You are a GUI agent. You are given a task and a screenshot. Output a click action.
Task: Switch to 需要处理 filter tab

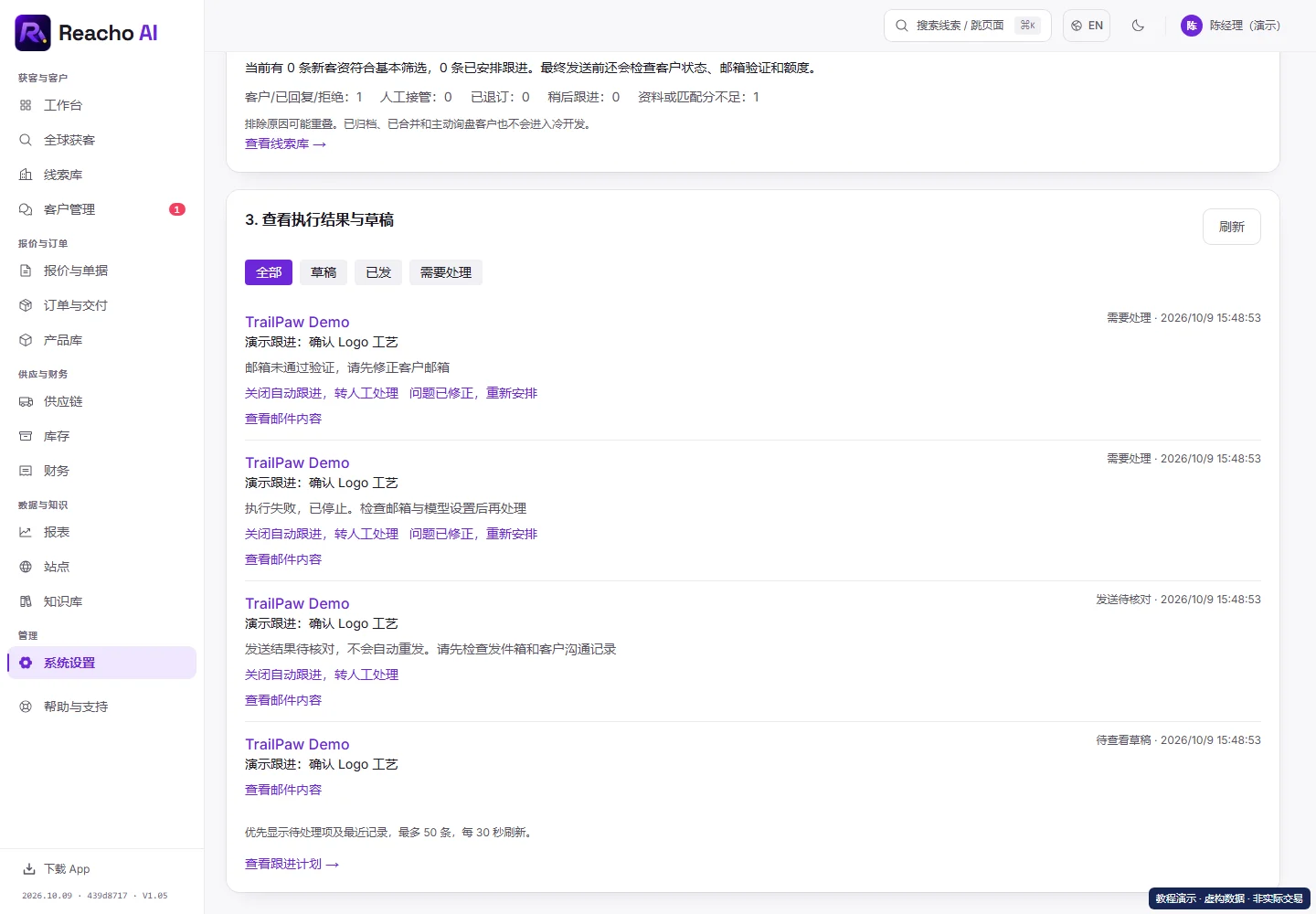pos(446,272)
